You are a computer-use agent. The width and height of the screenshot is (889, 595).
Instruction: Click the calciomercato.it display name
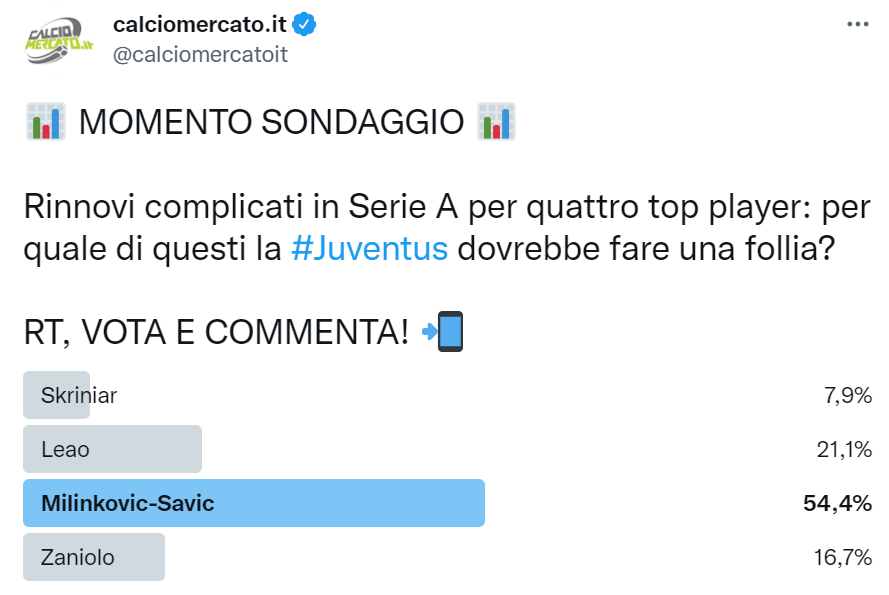coord(199,24)
